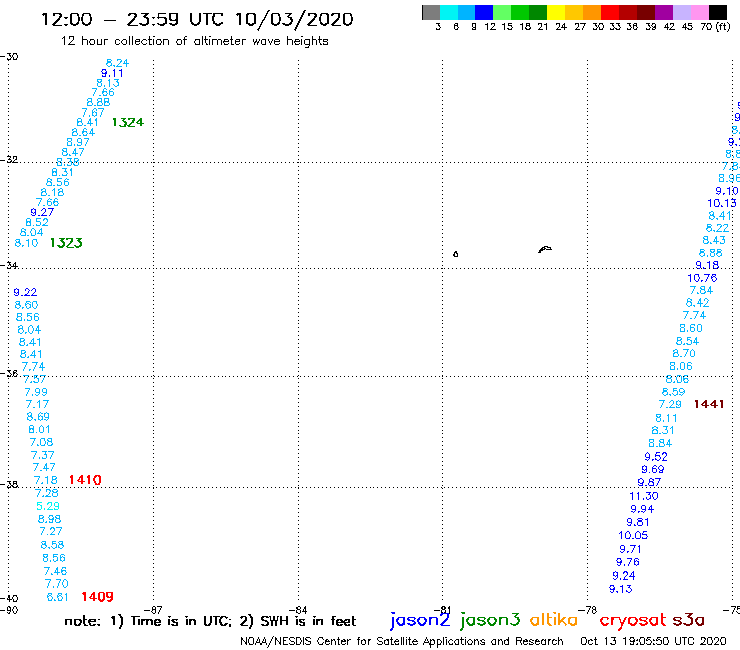The image size is (740, 650).
Task: Select the wave height value '9.27'
Action: [x=42, y=212]
